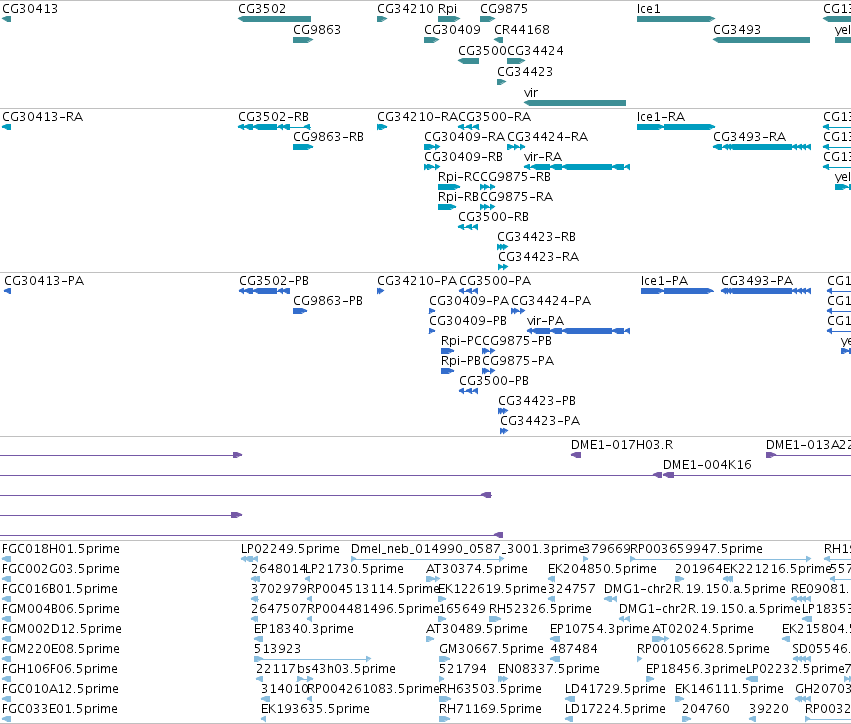Image resolution: width=851 pixels, height=724 pixels.
Task: Open EST EK204850.5prime
Action: point(602,569)
